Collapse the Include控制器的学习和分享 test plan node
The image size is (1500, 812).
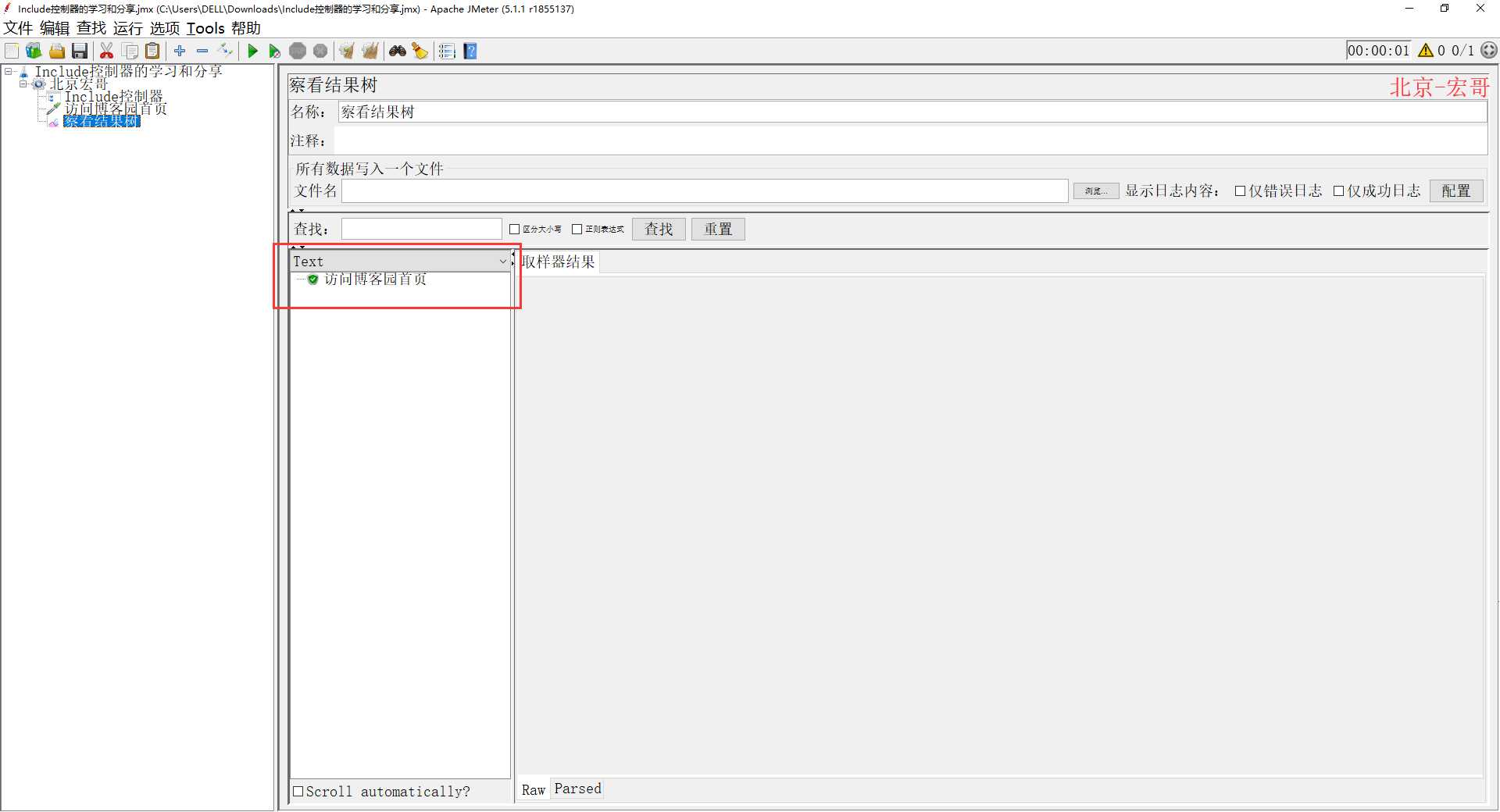click(x=9, y=72)
